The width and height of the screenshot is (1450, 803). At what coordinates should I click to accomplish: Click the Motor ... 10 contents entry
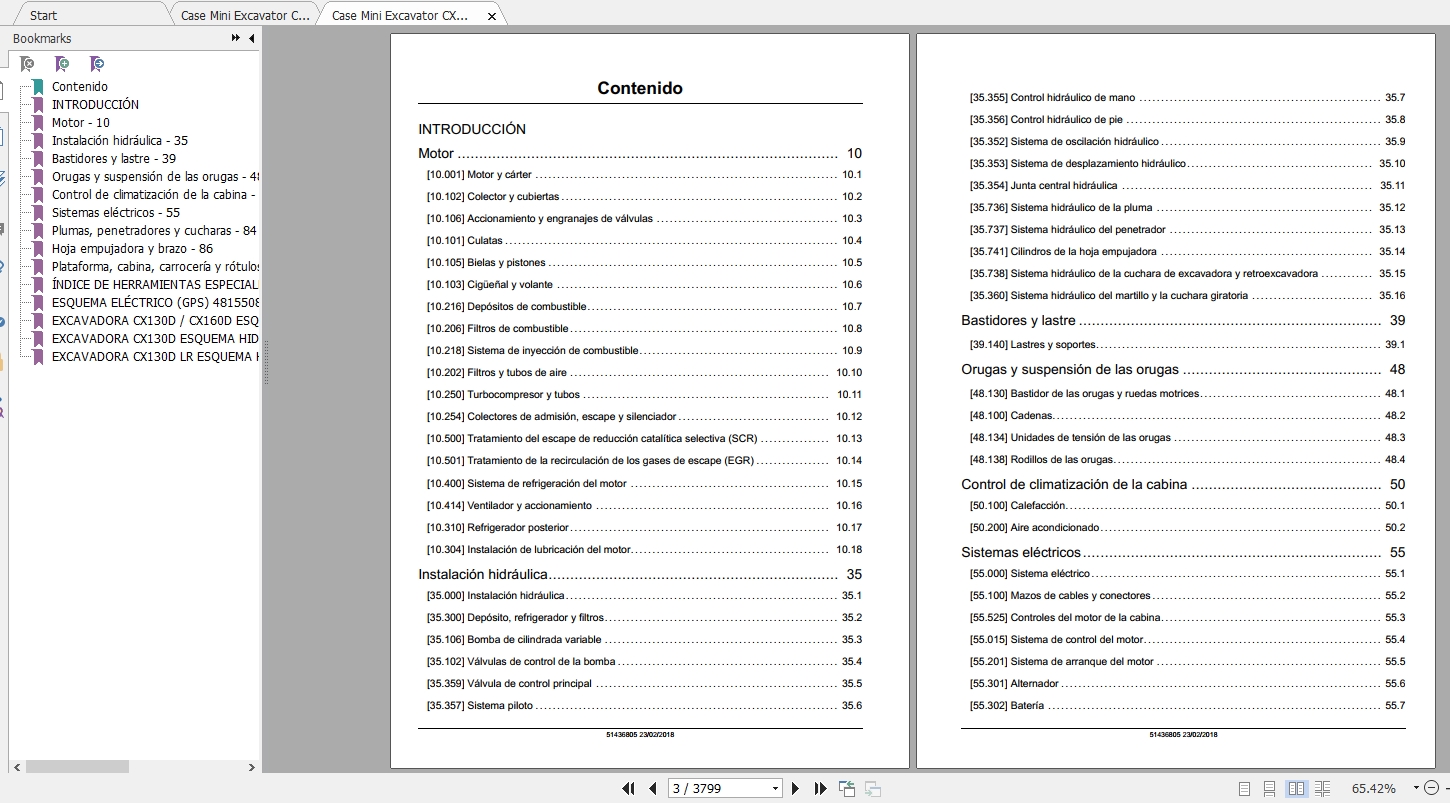coord(640,154)
